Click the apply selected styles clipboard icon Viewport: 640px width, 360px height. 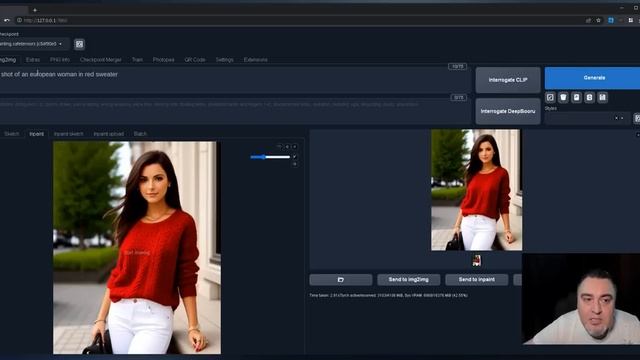pyautogui.click(x=589, y=97)
